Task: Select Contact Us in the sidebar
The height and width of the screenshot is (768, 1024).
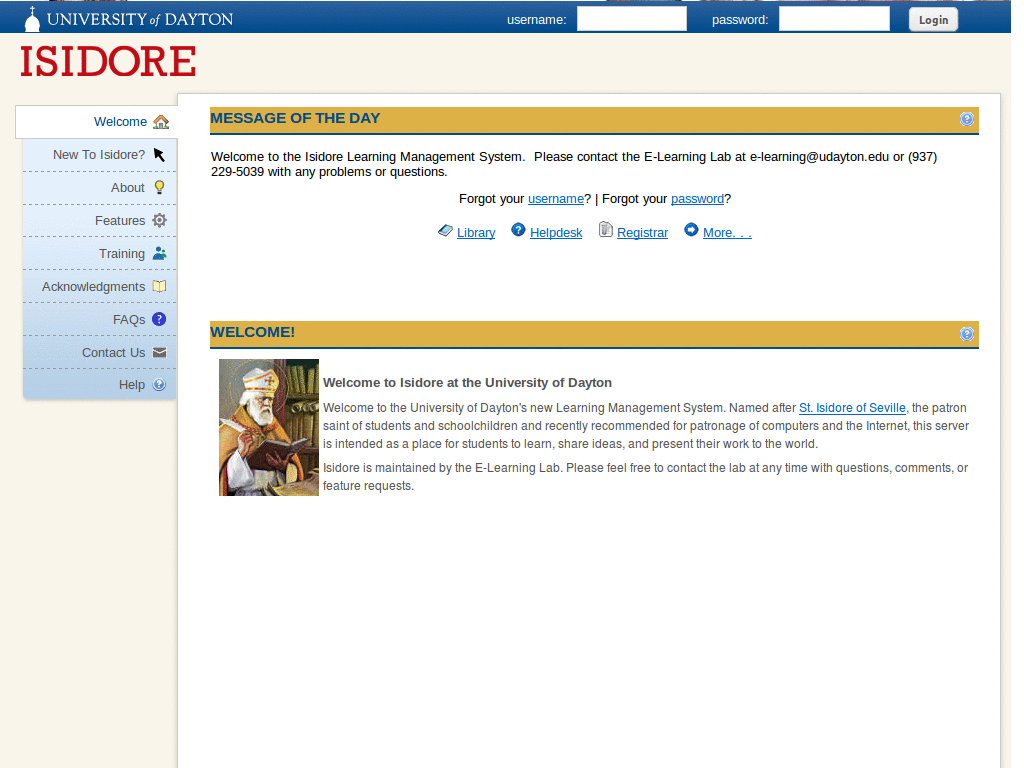Action: point(100,353)
